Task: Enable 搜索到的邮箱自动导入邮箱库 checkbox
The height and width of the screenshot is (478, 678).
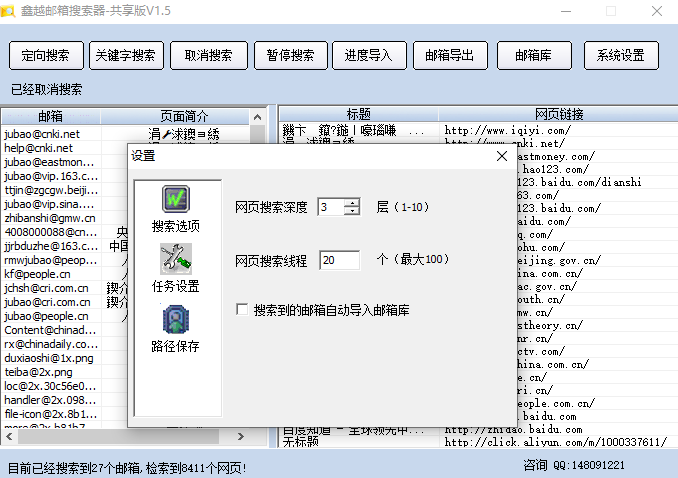Action: [242, 309]
